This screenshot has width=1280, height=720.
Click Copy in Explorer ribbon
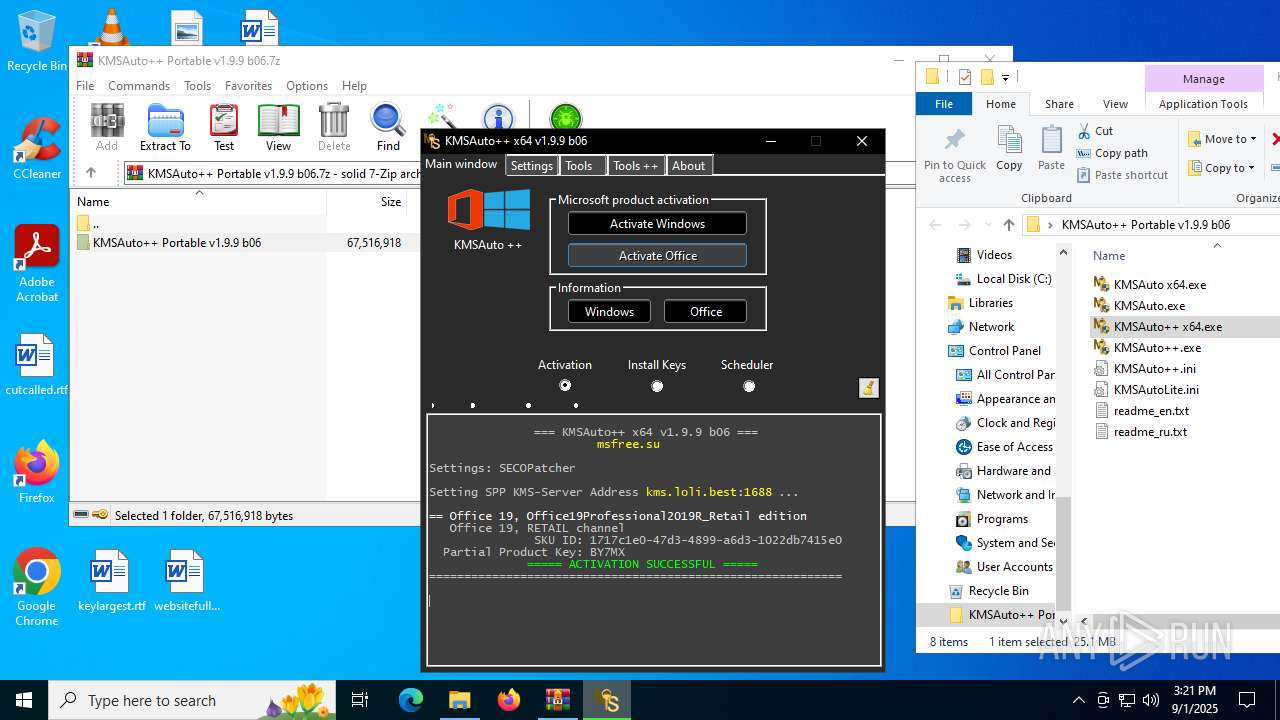tap(1009, 148)
